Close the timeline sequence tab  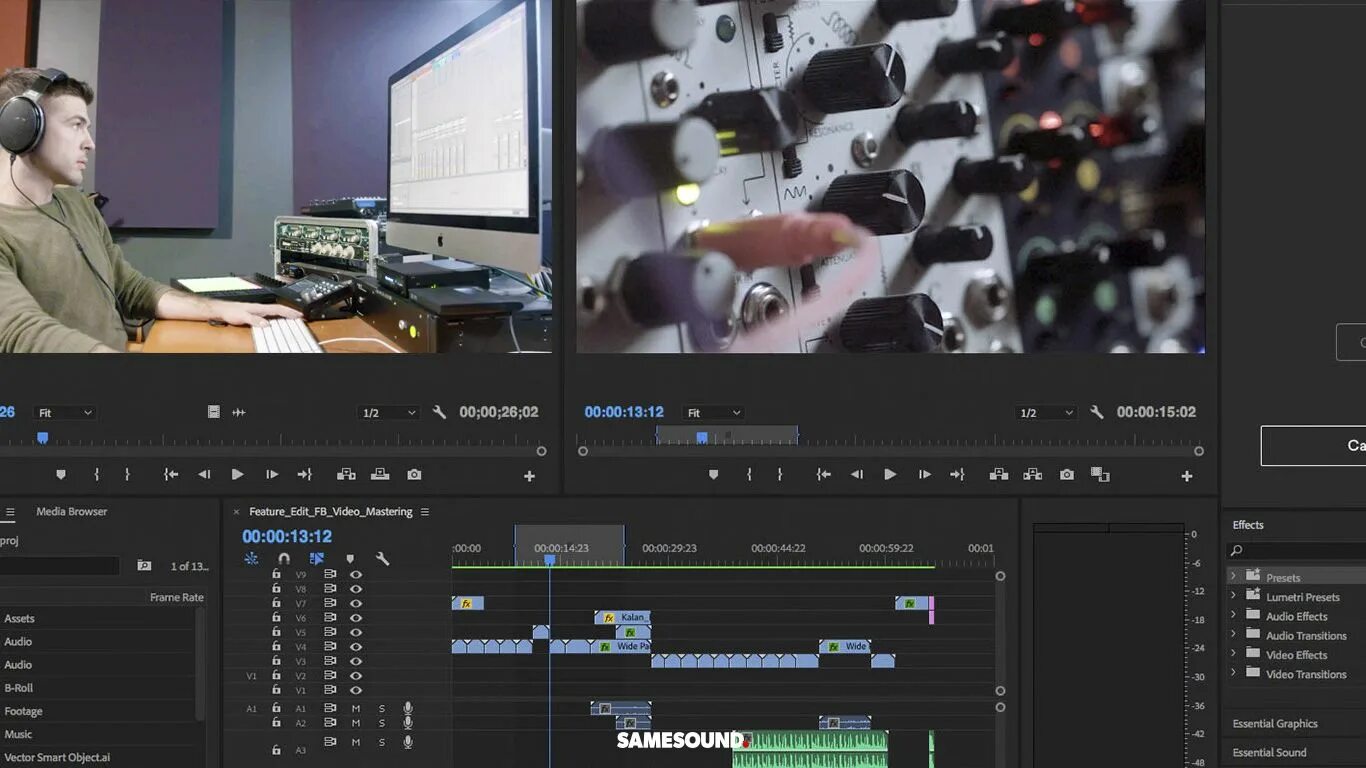(236, 512)
